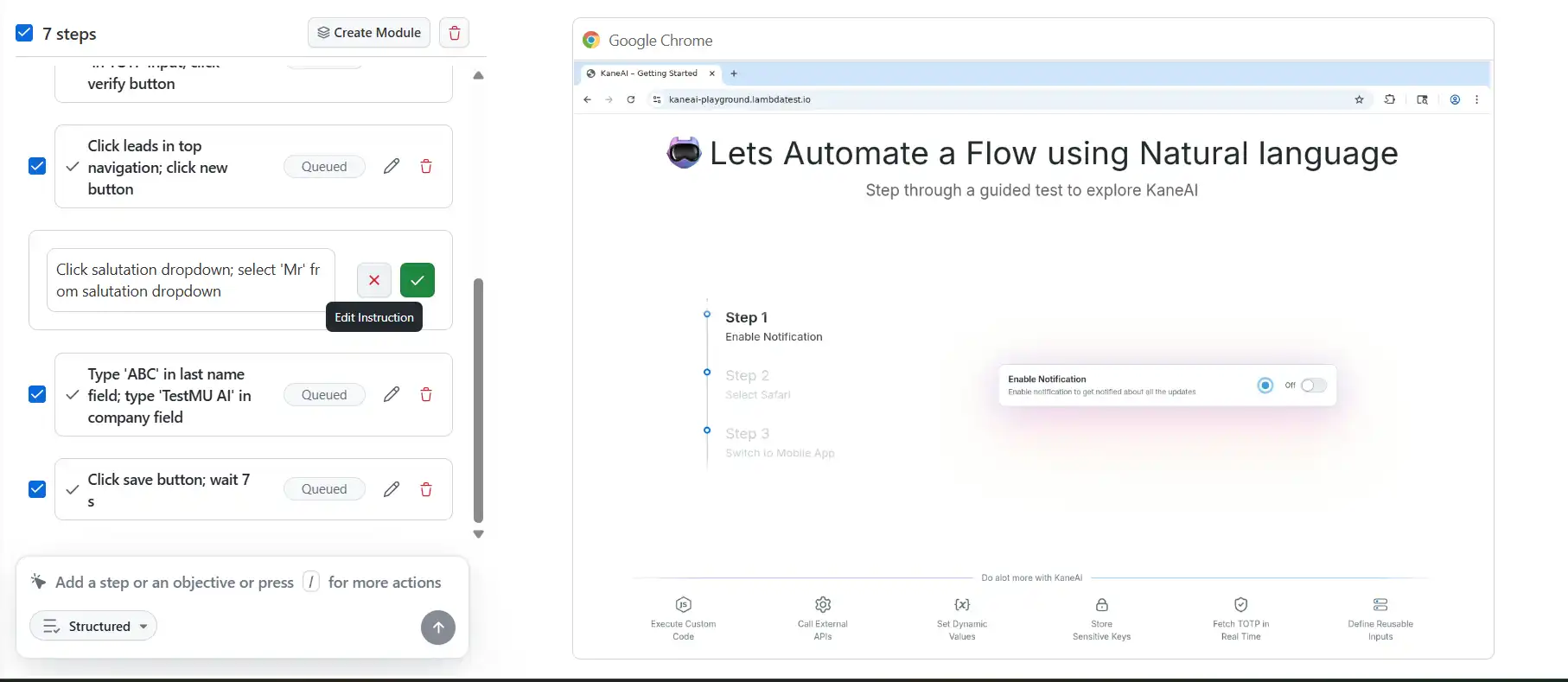This screenshot has width=1568, height=682.
Task: Click the site info icon in address bar
Action: coord(657,99)
